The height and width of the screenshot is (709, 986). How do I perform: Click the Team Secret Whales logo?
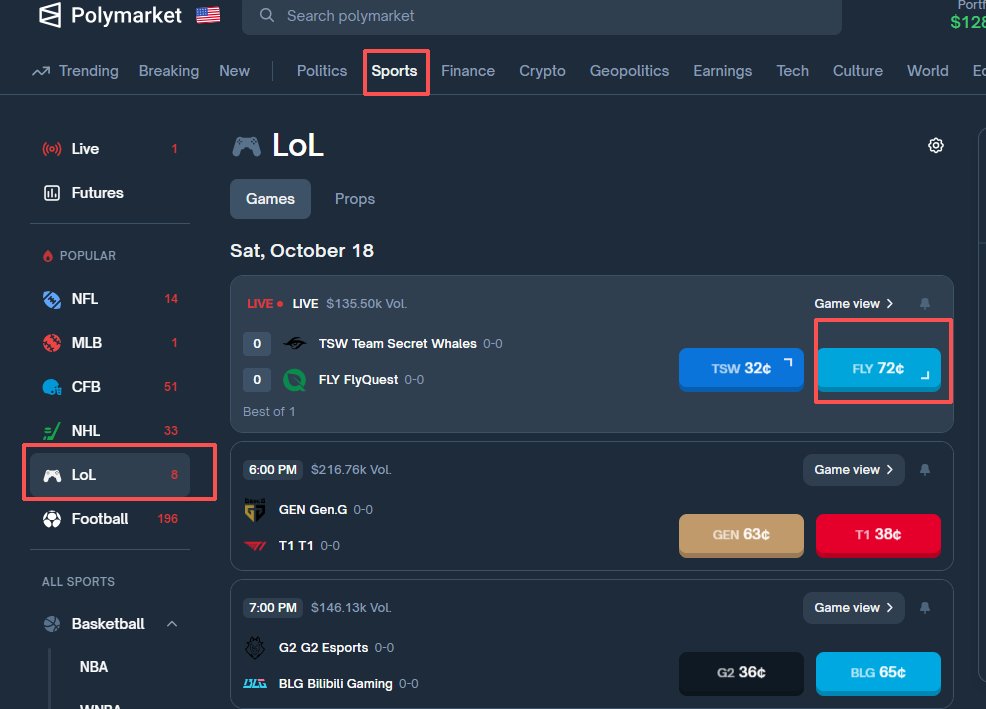pyautogui.click(x=294, y=343)
